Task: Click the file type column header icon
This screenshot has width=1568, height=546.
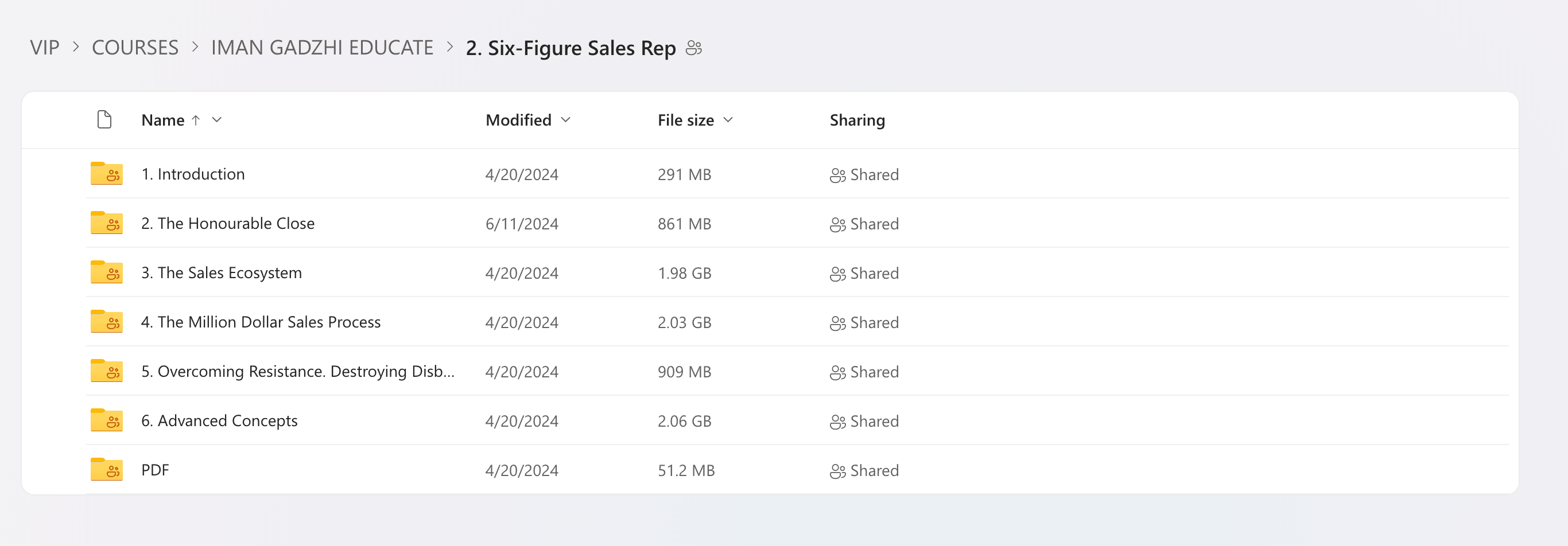Action: click(x=104, y=119)
